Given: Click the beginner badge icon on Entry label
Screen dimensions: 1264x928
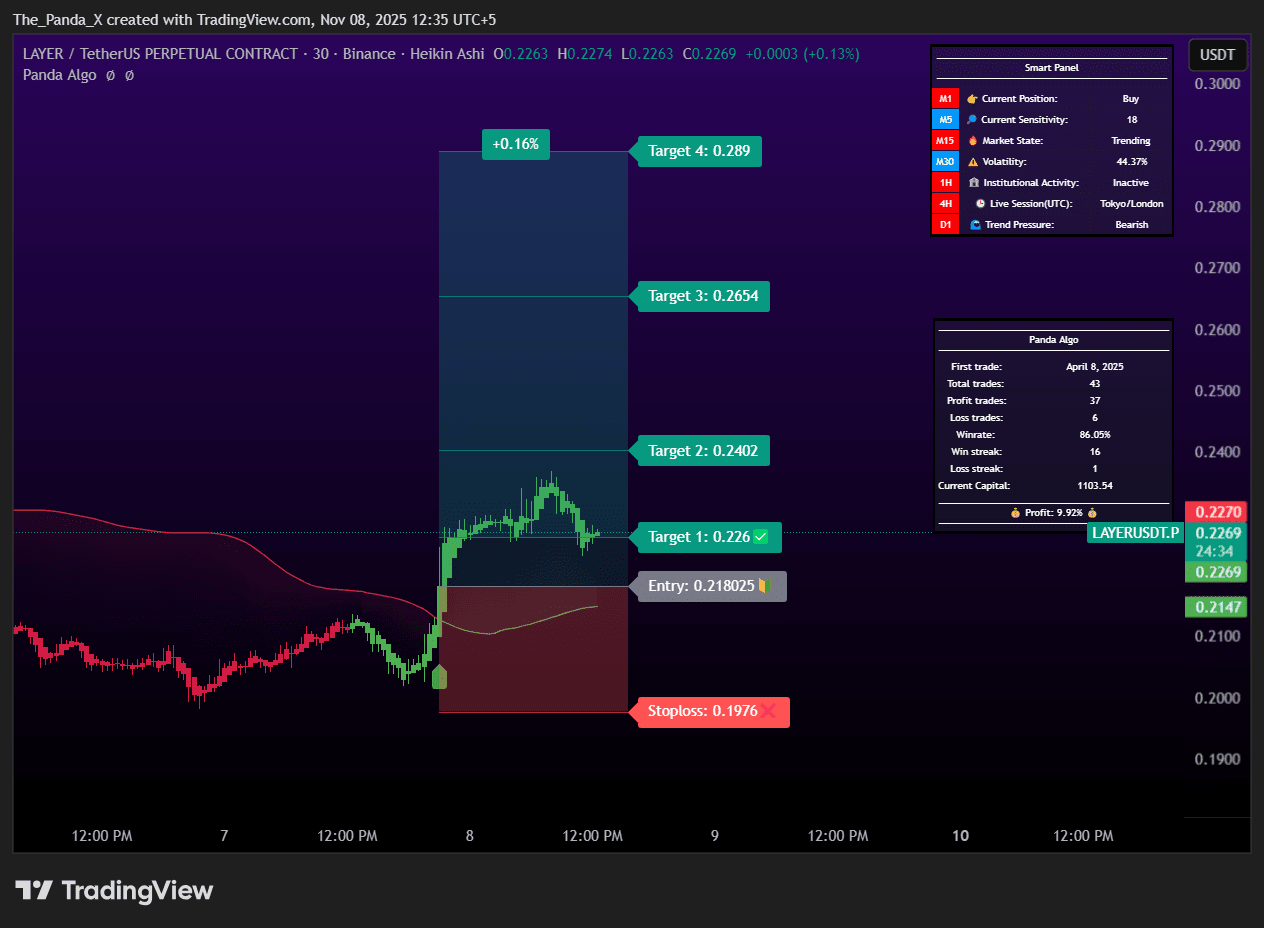Looking at the screenshot, I should (x=763, y=586).
